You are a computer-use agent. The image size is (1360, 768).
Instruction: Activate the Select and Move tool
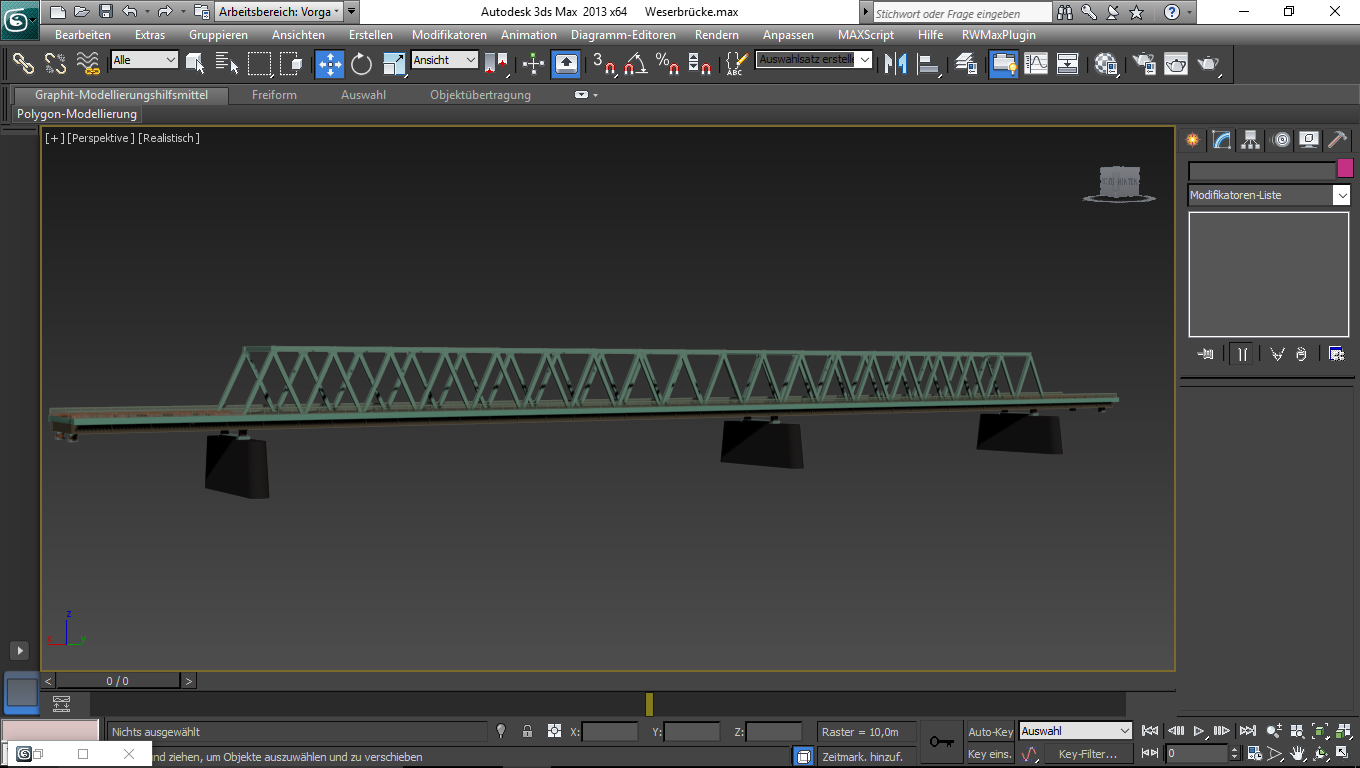click(x=330, y=64)
